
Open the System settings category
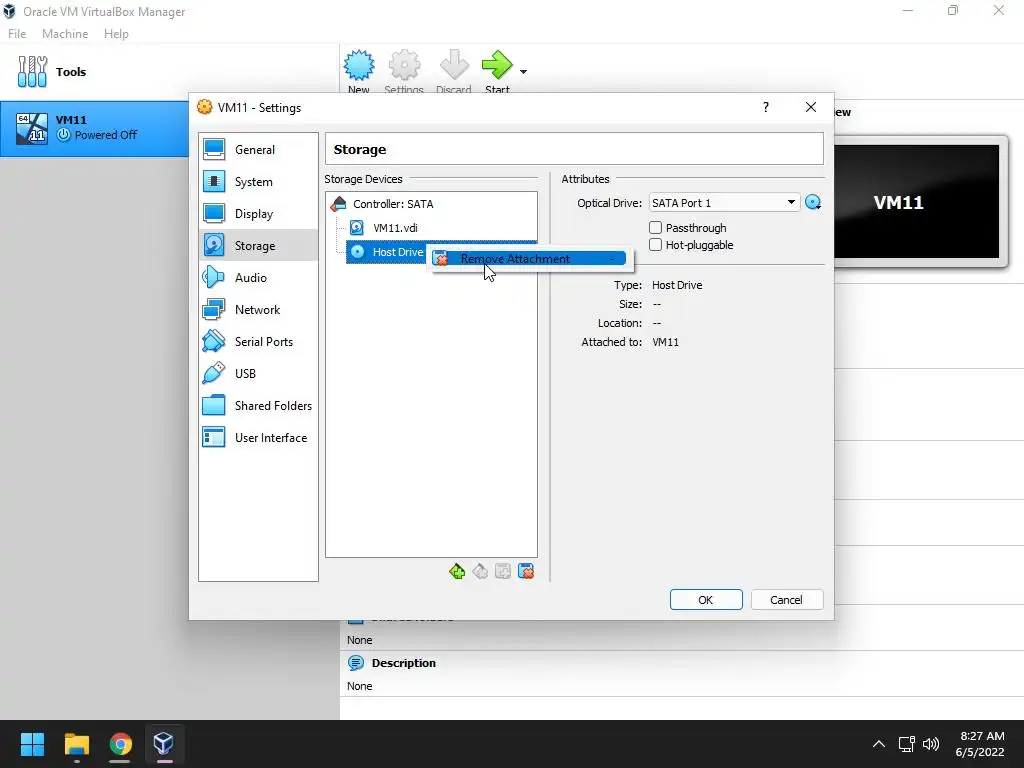258,182
